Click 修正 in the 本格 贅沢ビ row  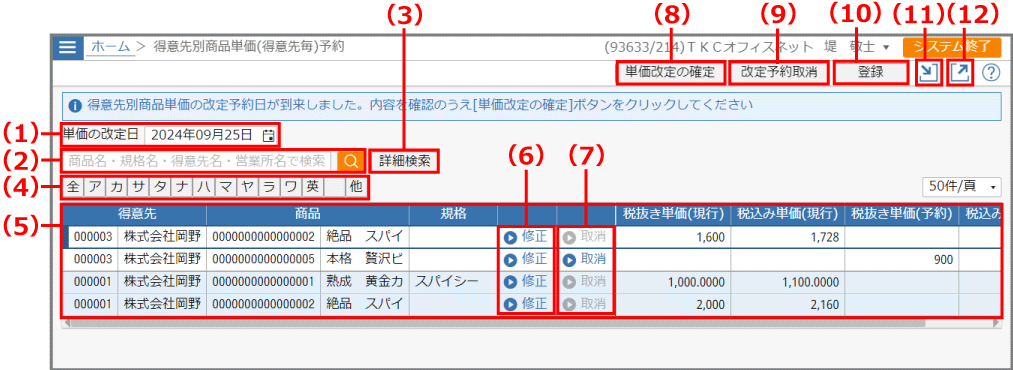(526, 260)
